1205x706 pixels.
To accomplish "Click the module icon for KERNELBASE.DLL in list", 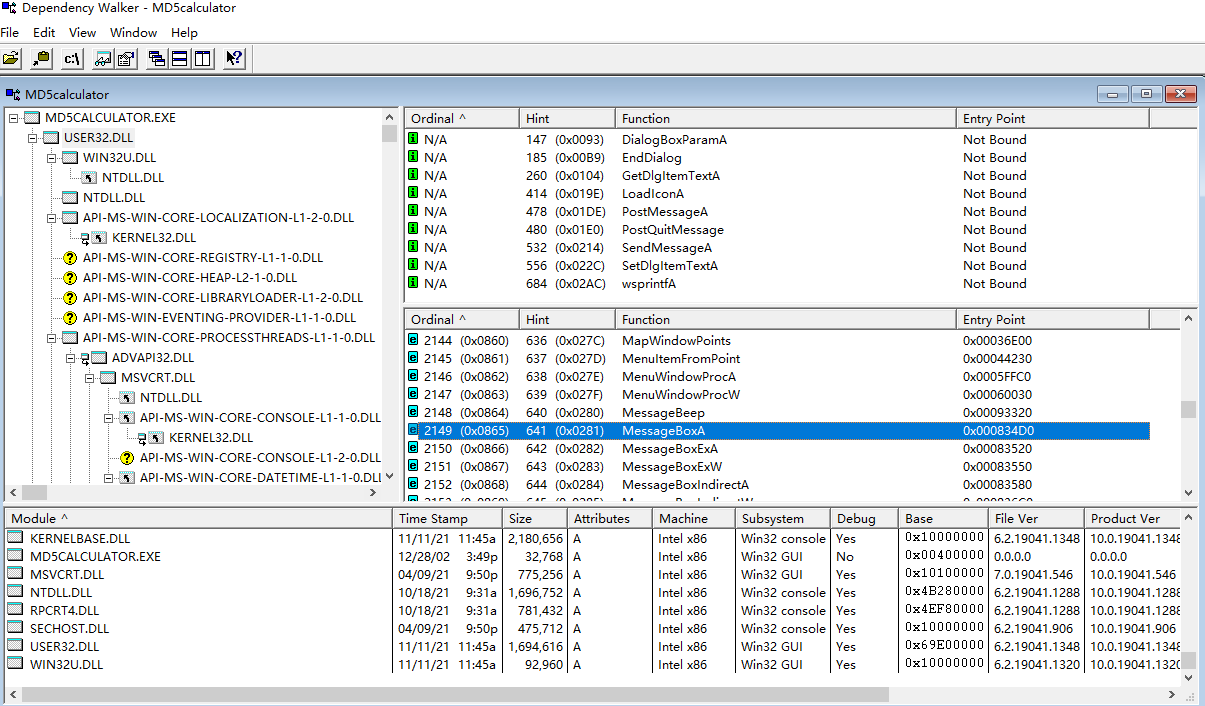I will [x=15, y=538].
